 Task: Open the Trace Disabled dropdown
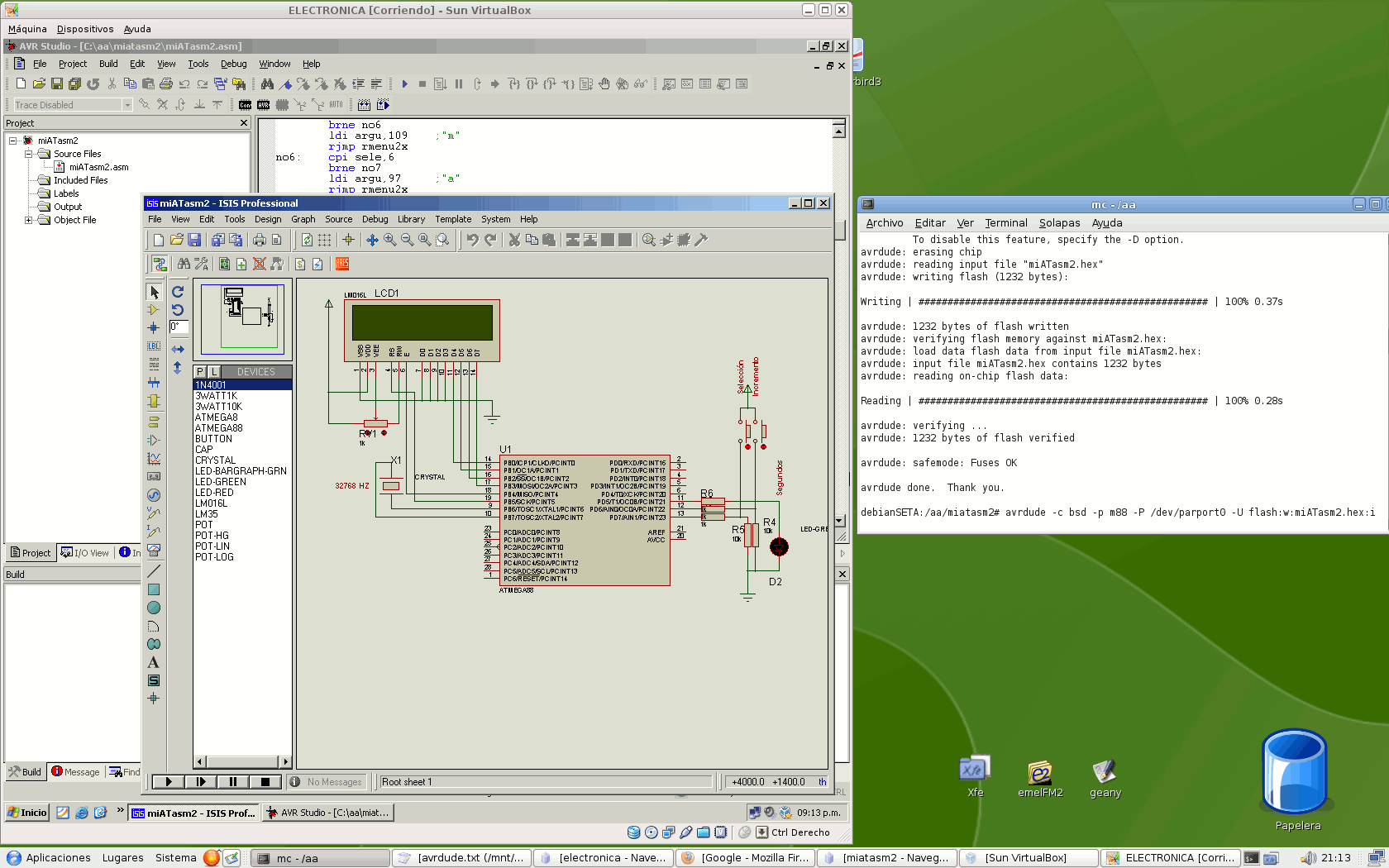pyautogui.click(x=127, y=105)
